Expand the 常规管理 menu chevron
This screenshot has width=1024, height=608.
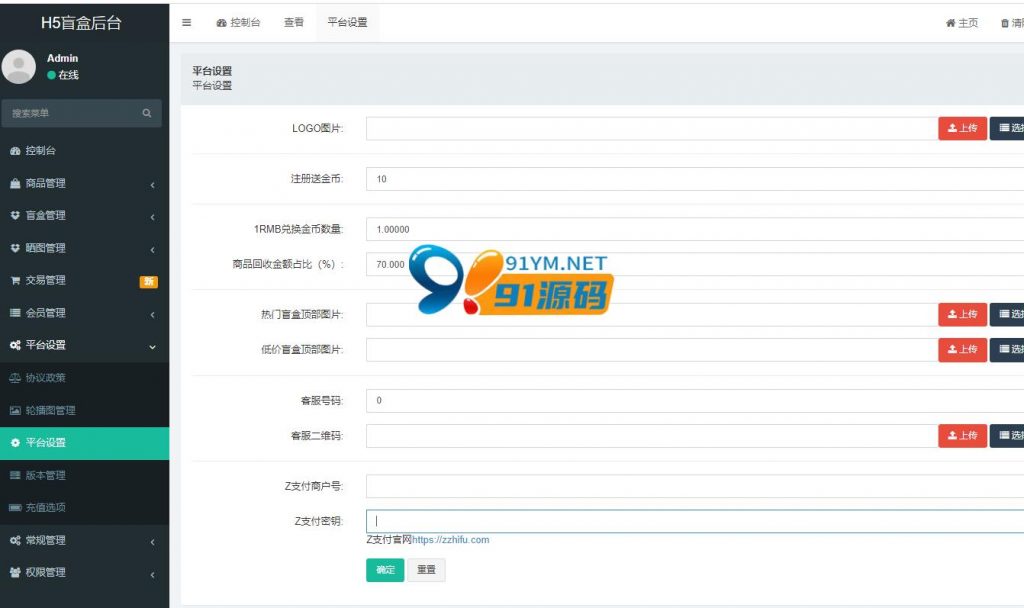click(152, 541)
